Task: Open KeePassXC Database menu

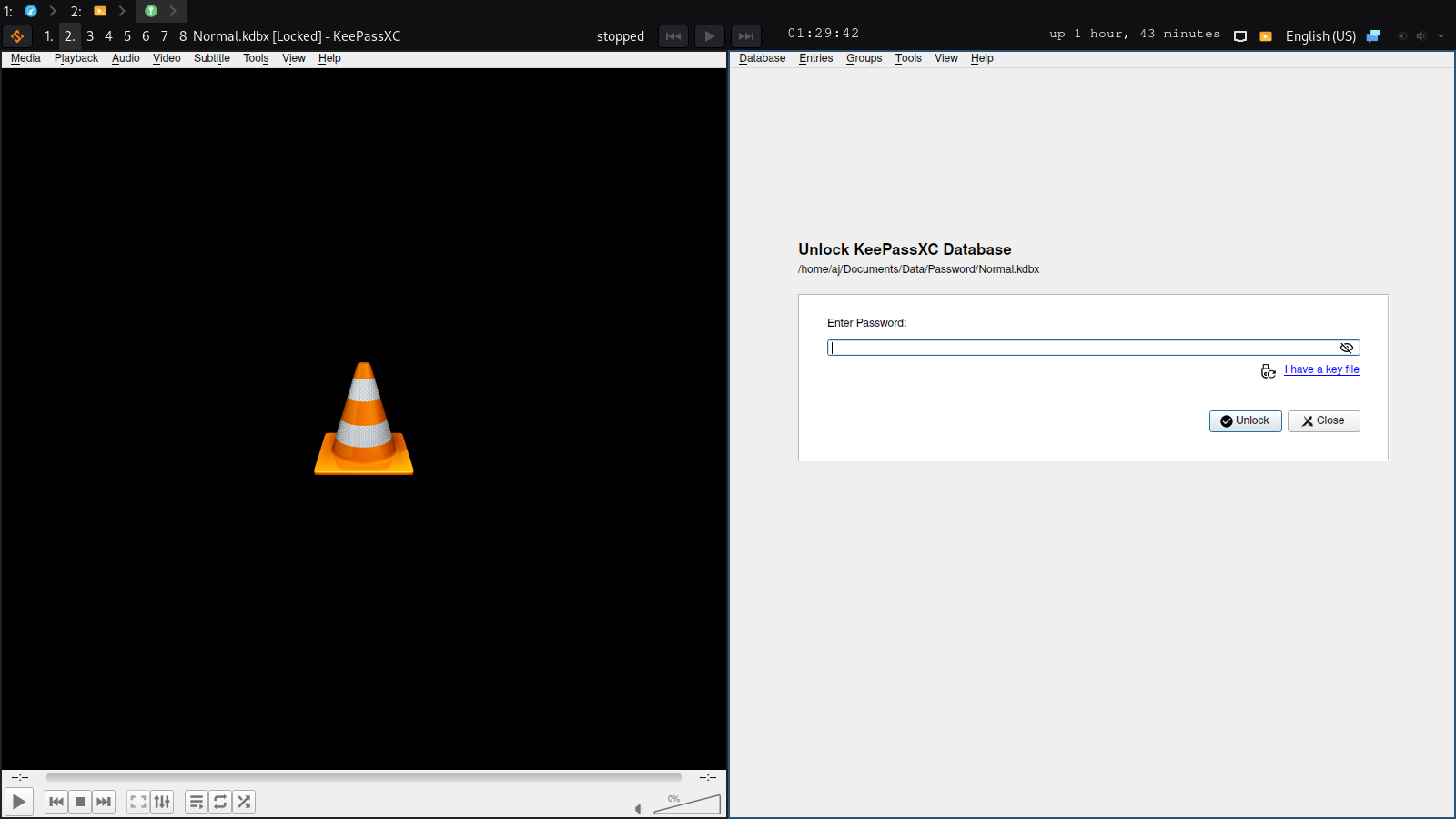Action: pyautogui.click(x=762, y=58)
